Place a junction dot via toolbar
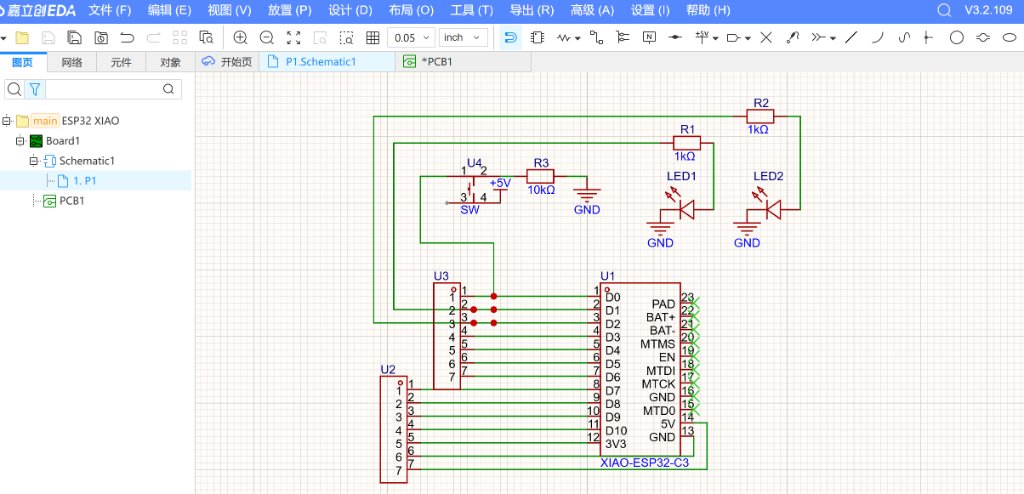This screenshot has width=1024, height=494. 675,38
